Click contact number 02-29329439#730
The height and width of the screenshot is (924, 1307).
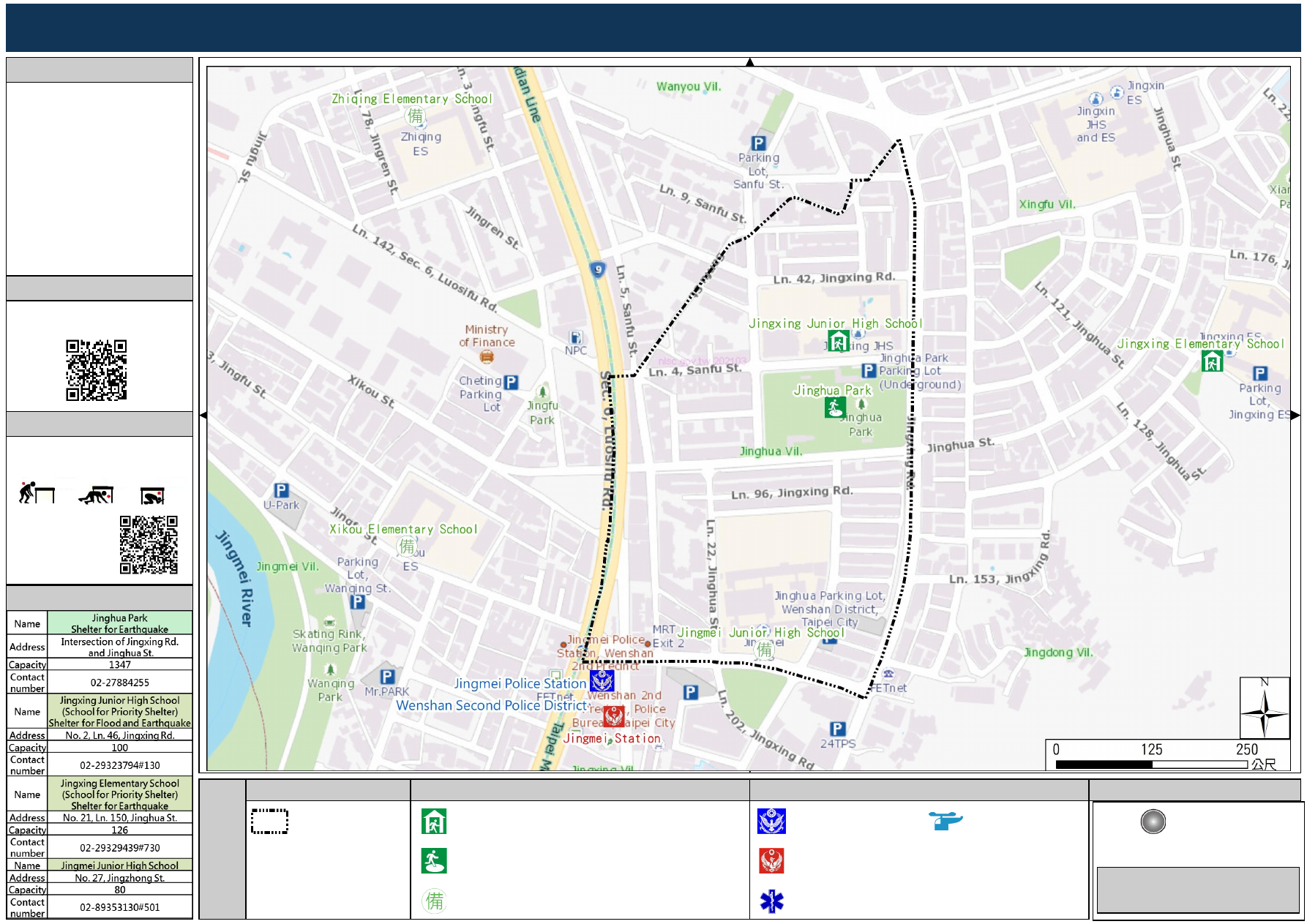tap(120, 848)
